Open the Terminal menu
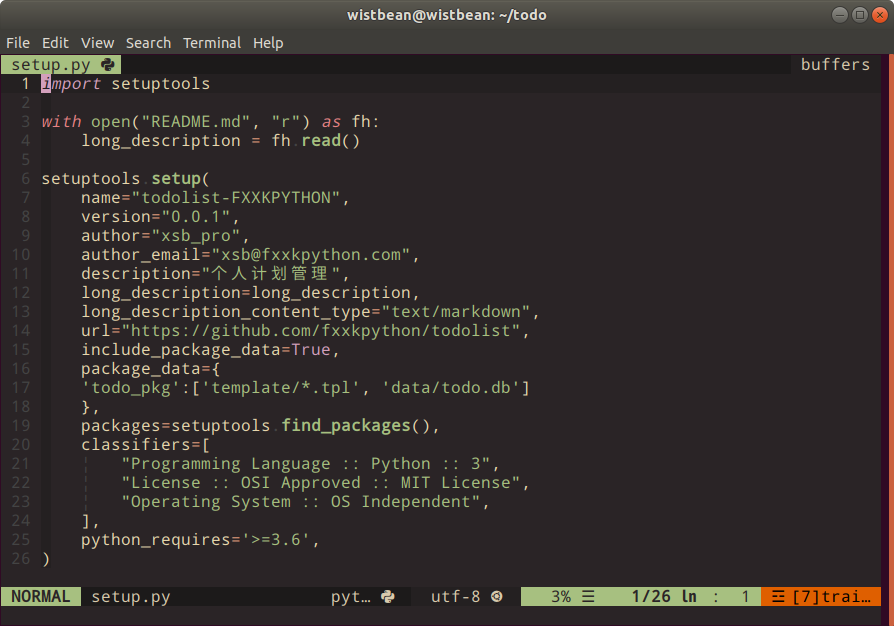The width and height of the screenshot is (894, 626). [212, 43]
